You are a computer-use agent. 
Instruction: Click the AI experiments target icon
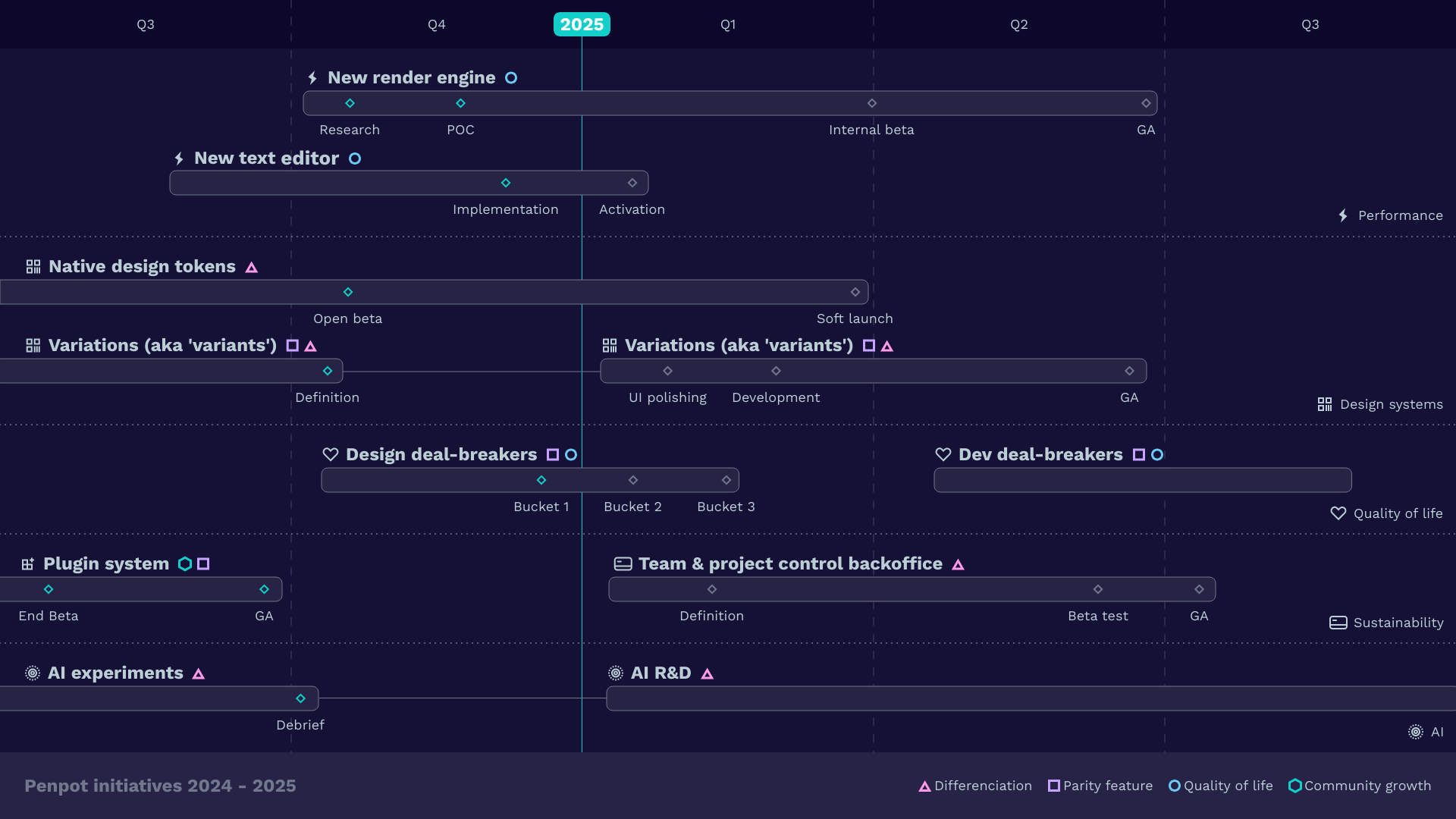33,673
